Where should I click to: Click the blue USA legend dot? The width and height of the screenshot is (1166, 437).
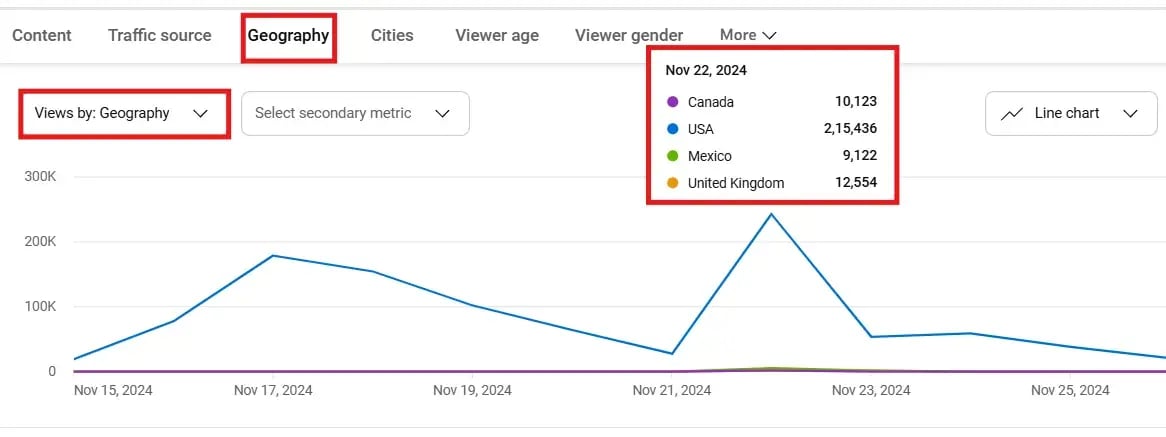(672, 129)
